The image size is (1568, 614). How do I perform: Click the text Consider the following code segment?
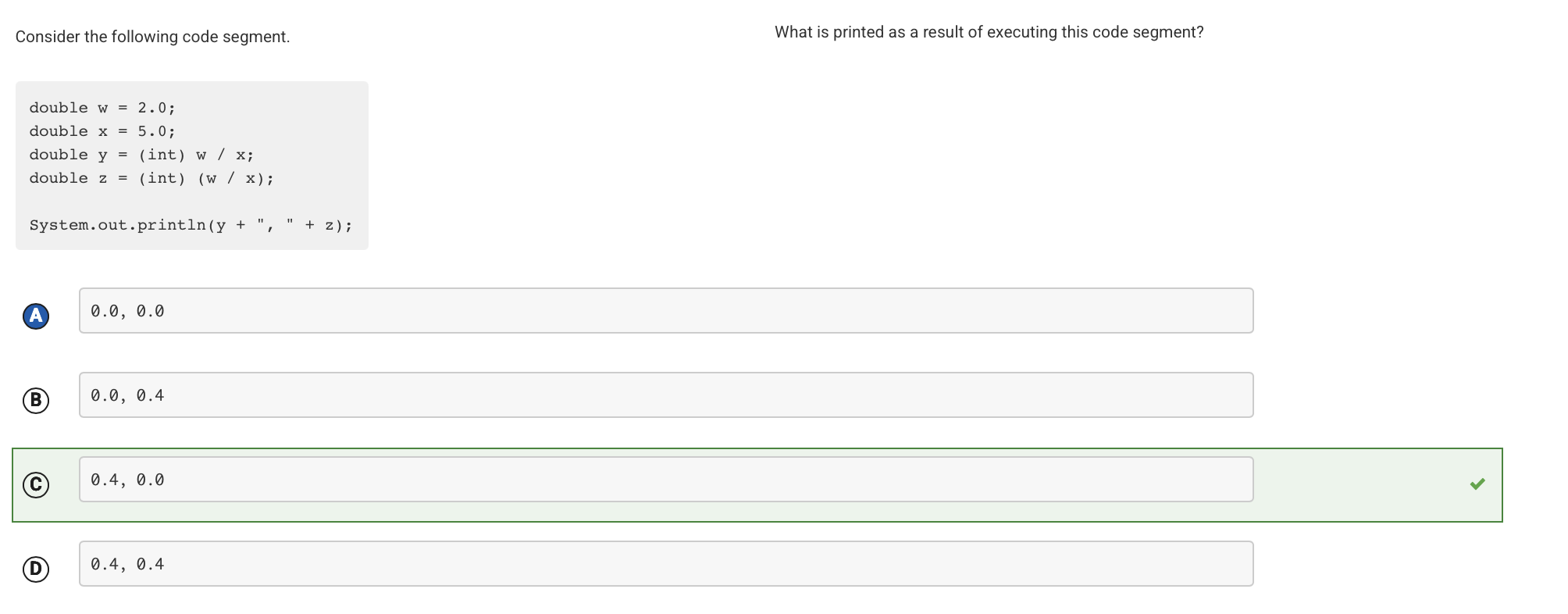[153, 36]
